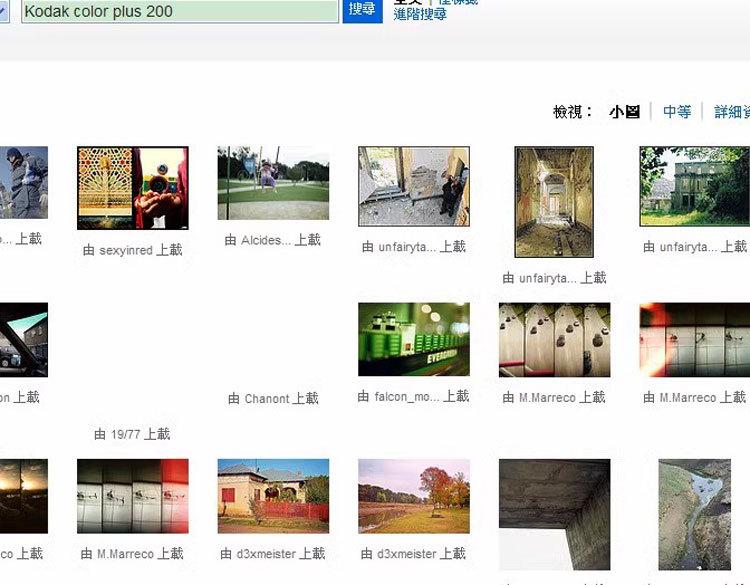Open the sunset through window thumbnail
The width and height of the screenshot is (750, 585).
point(24,496)
